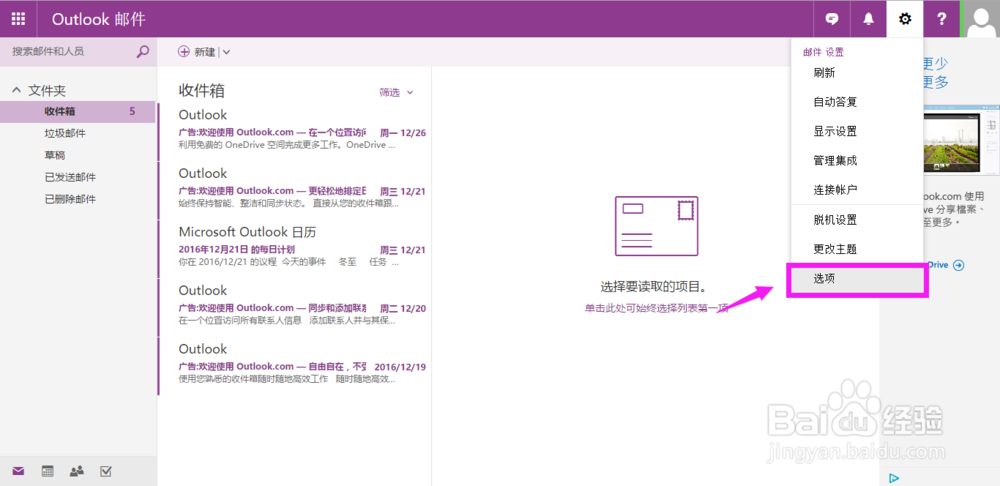
Task: Select the 收件箱 folder
Action: 78,112
